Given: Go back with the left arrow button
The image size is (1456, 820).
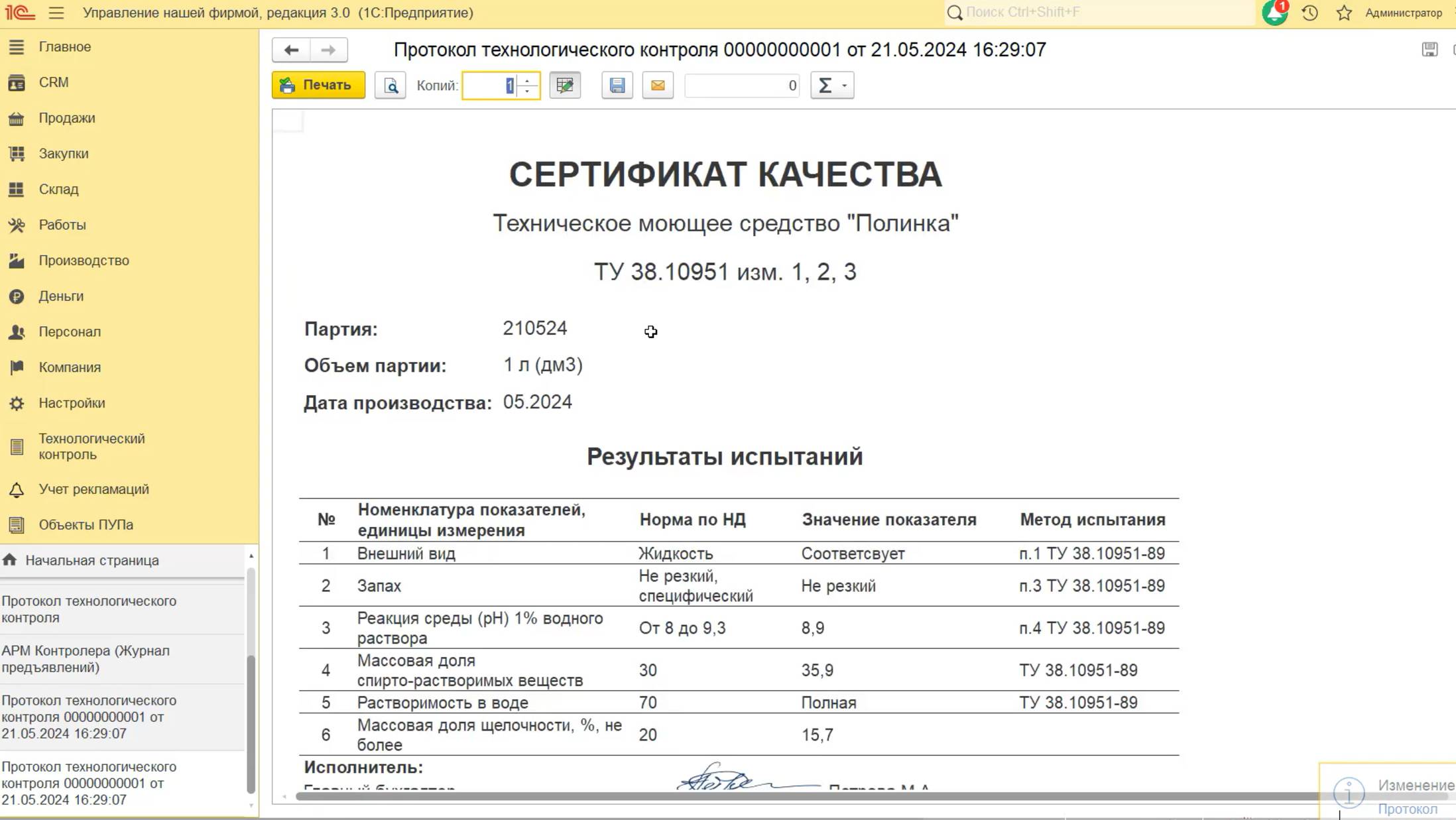Looking at the screenshot, I should [x=291, y=50].
